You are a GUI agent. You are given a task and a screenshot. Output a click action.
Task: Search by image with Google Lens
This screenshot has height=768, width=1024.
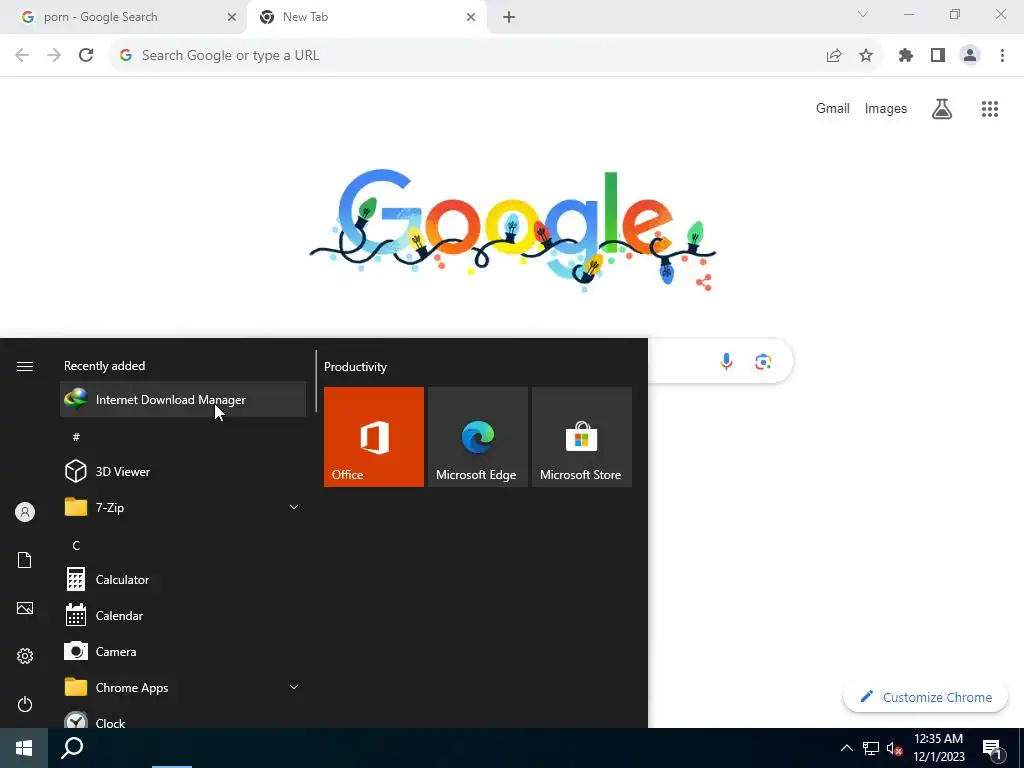763,361
